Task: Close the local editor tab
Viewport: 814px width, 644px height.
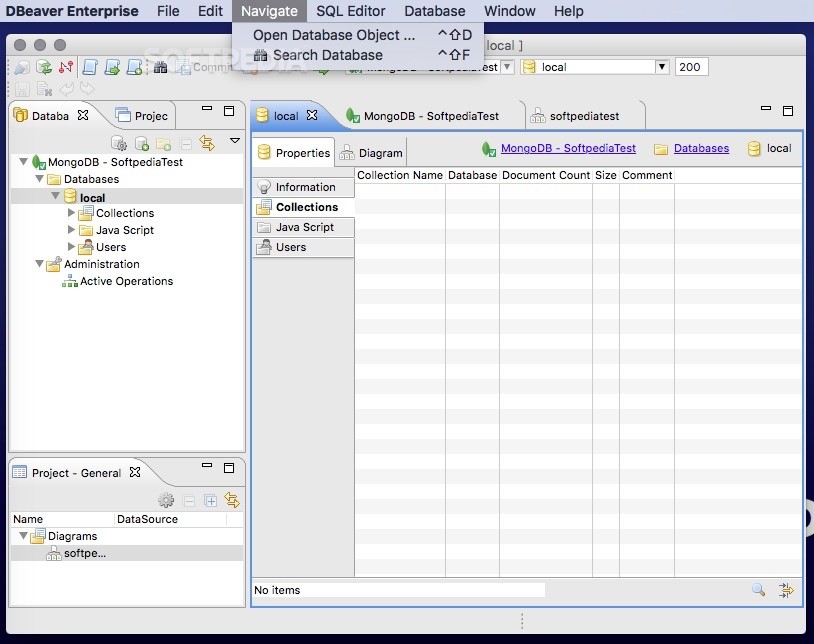Action: point(311,115)
